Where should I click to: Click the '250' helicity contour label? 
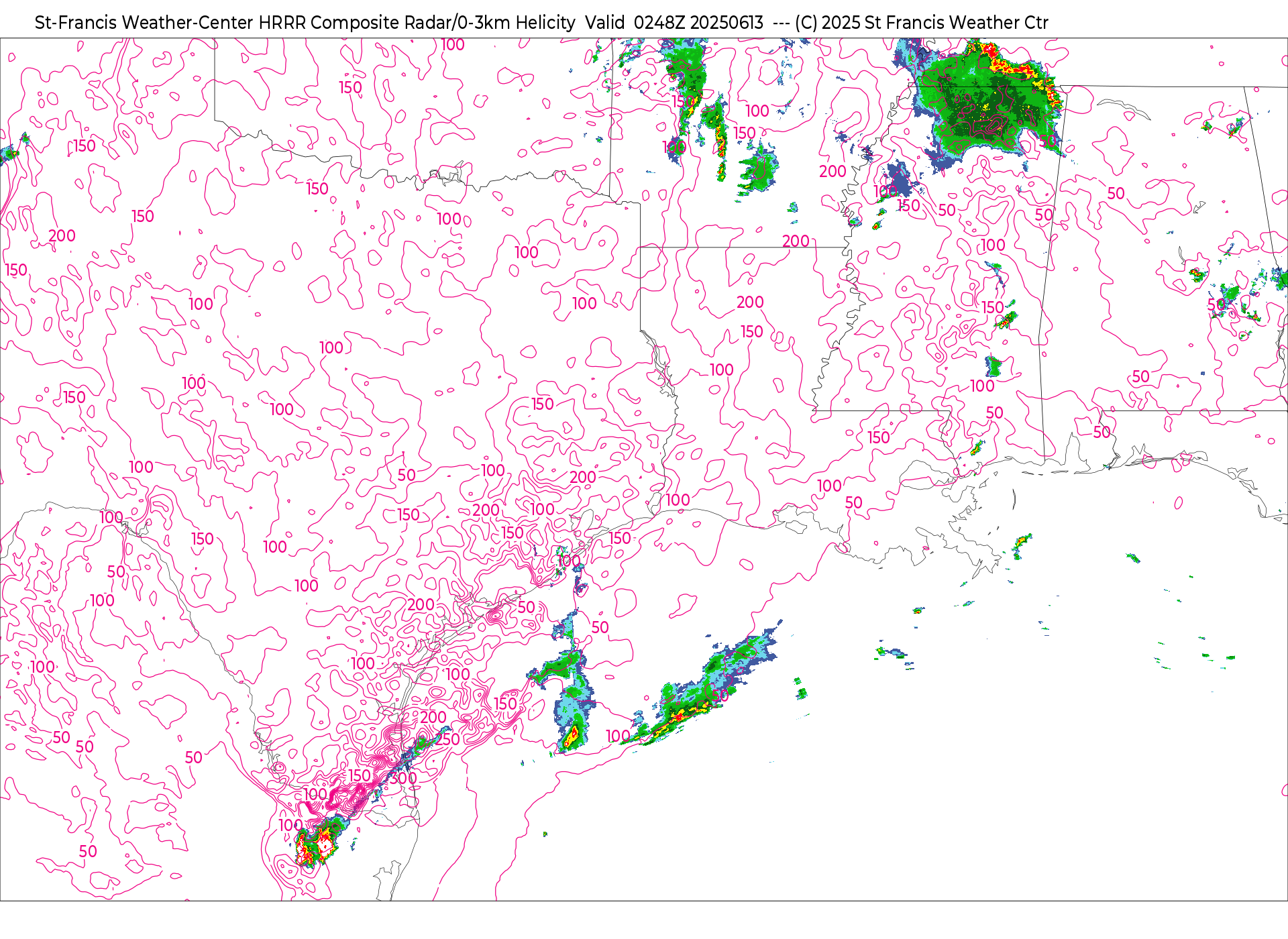(447, 739)
